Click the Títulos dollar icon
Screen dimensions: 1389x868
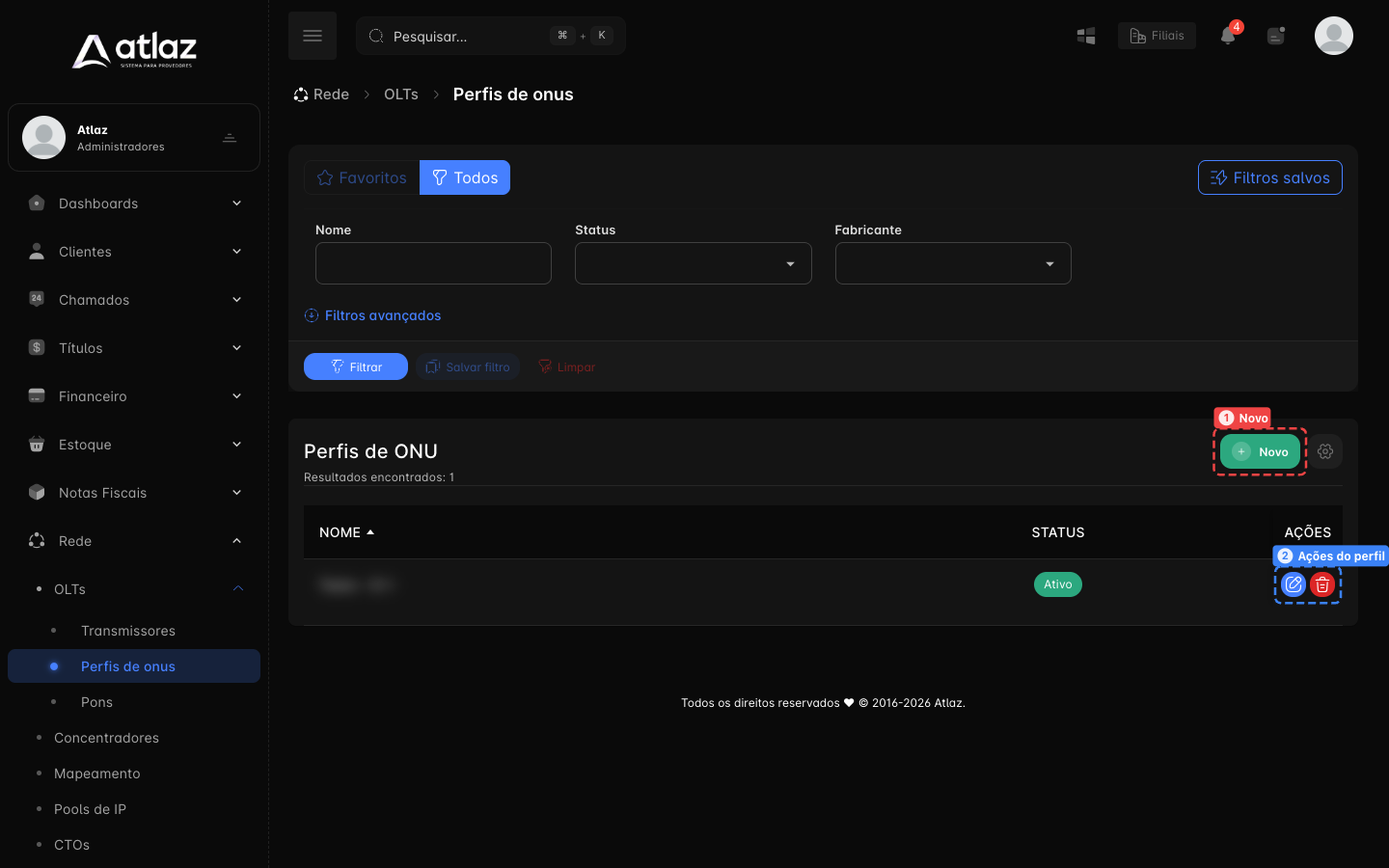[37, 347]
